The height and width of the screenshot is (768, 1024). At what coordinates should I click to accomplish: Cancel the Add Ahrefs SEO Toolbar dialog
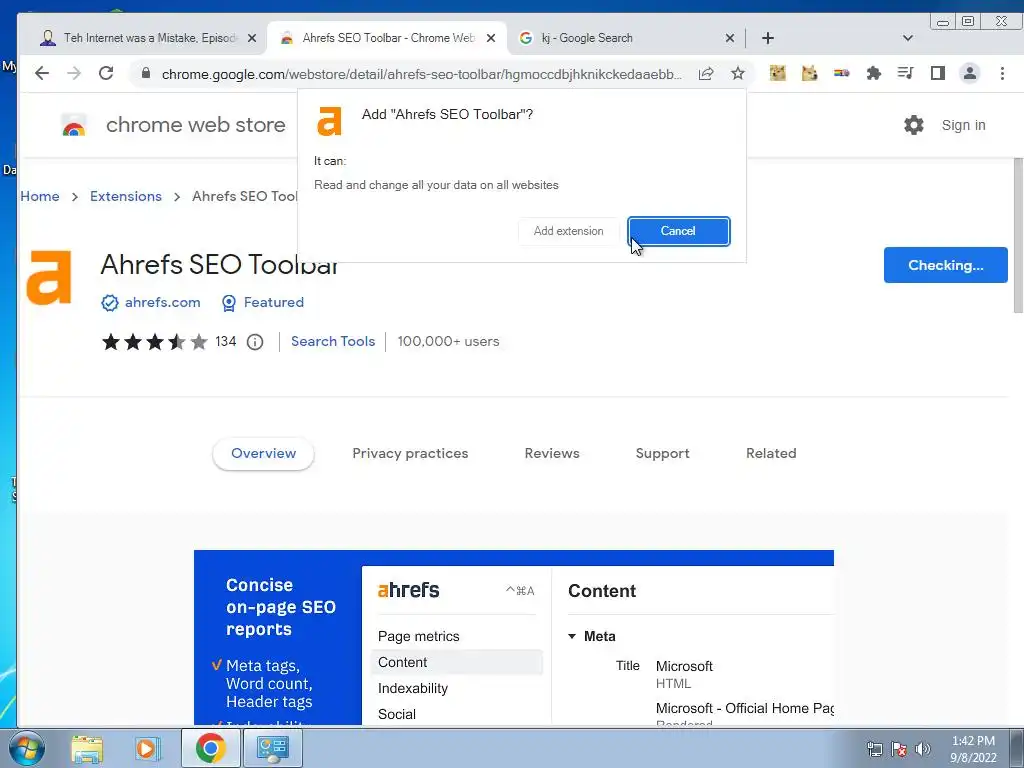point(679,231)
